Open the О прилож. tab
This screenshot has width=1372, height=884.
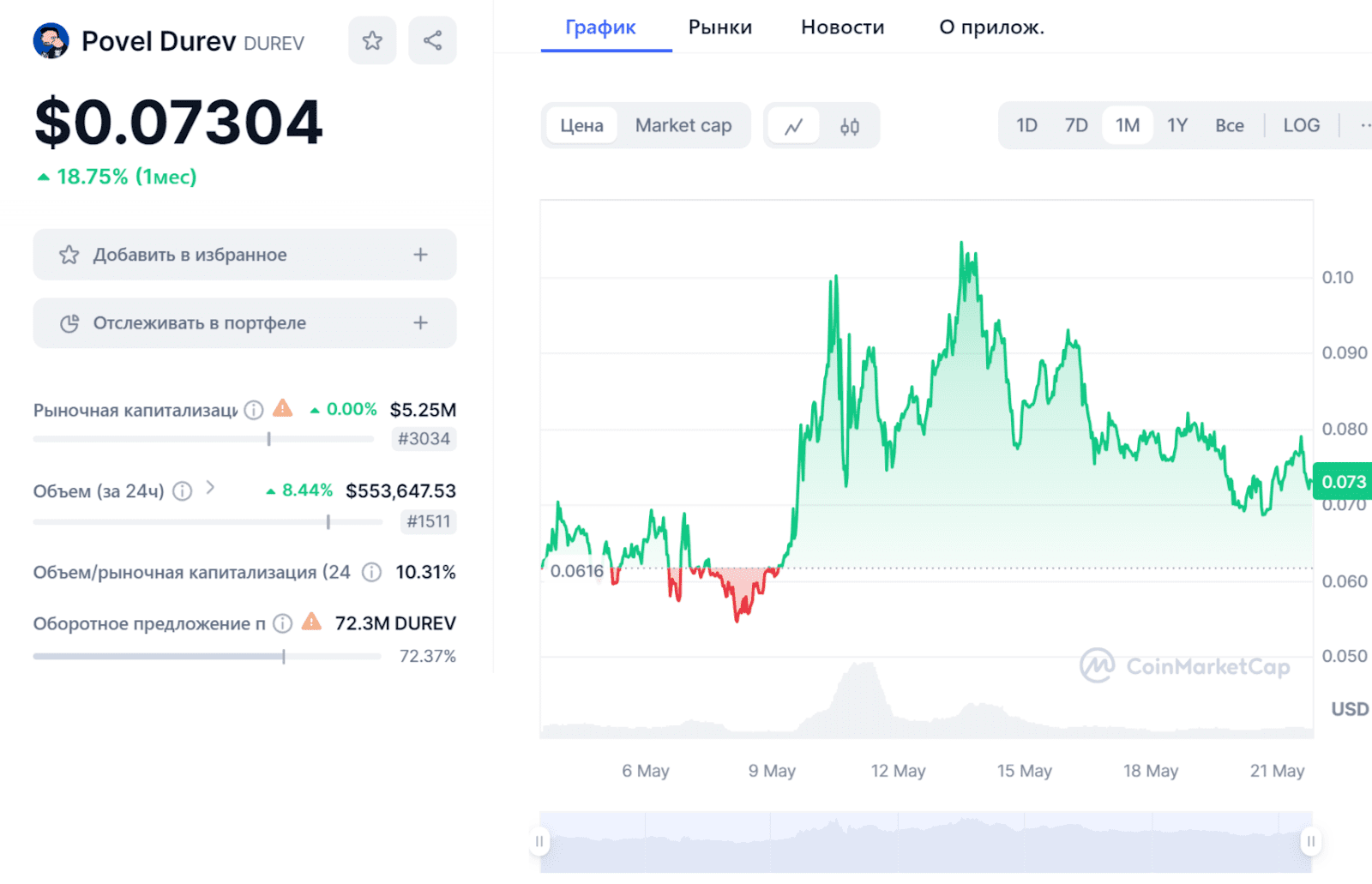[x=991, y=27]
